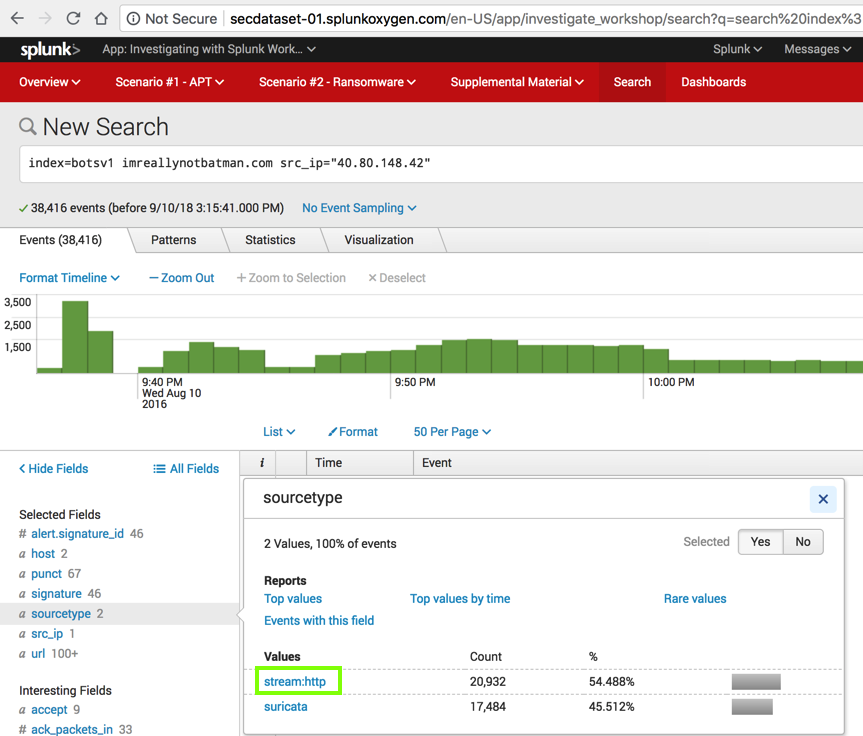
Task: Reload the page with refresh icon
Action: tap(73, 18)
